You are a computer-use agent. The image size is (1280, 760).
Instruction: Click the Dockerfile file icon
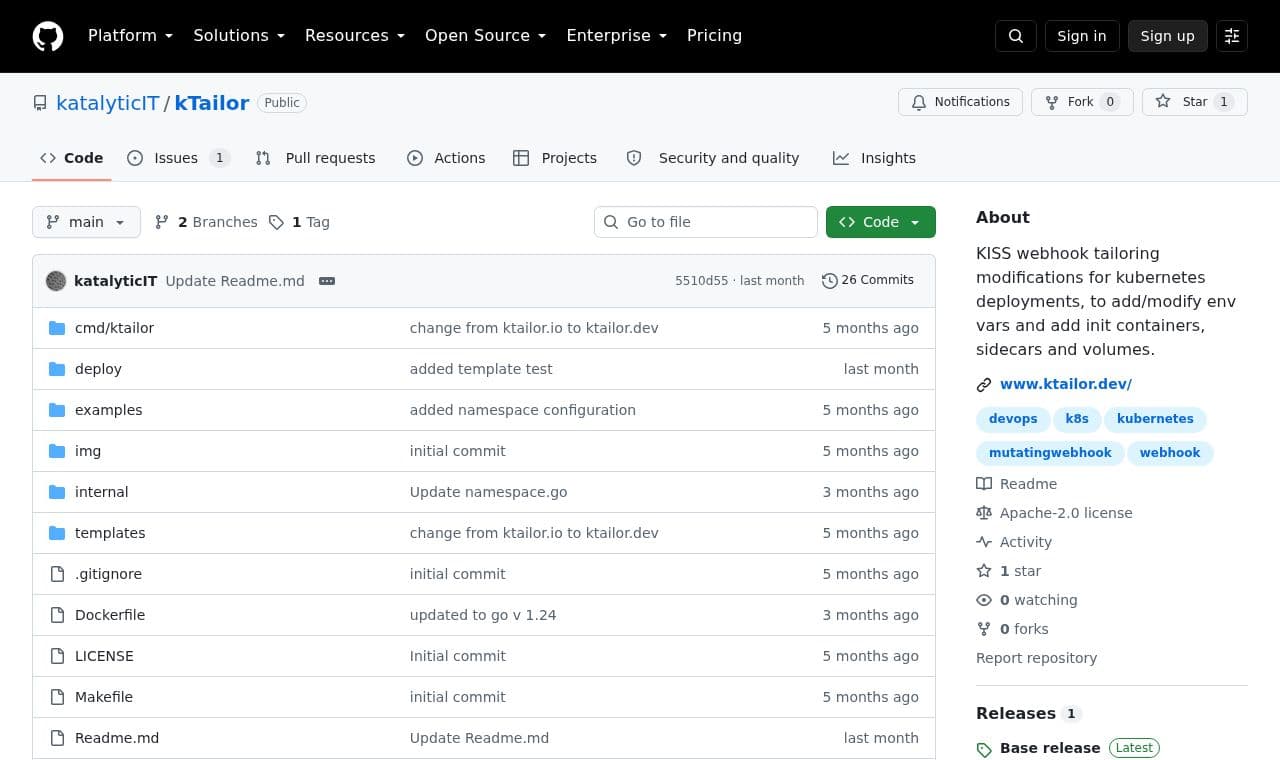[57, 615]
